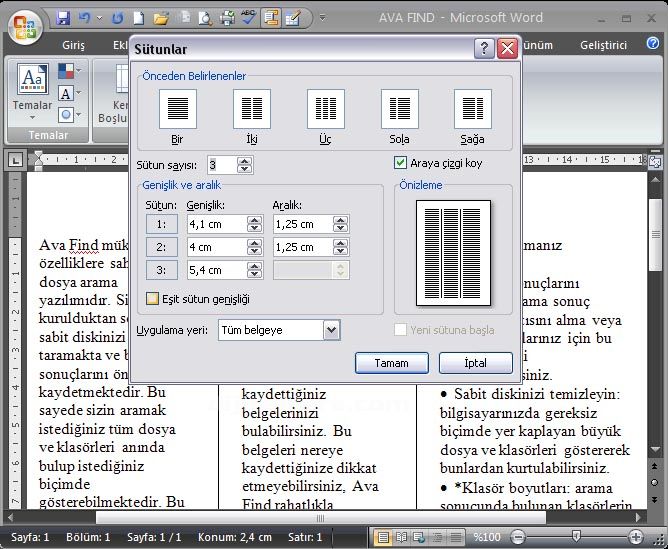Click the horizontal scrollbar thumb
Viewport: 668px width, 549px height.
[x=321, y=518]
